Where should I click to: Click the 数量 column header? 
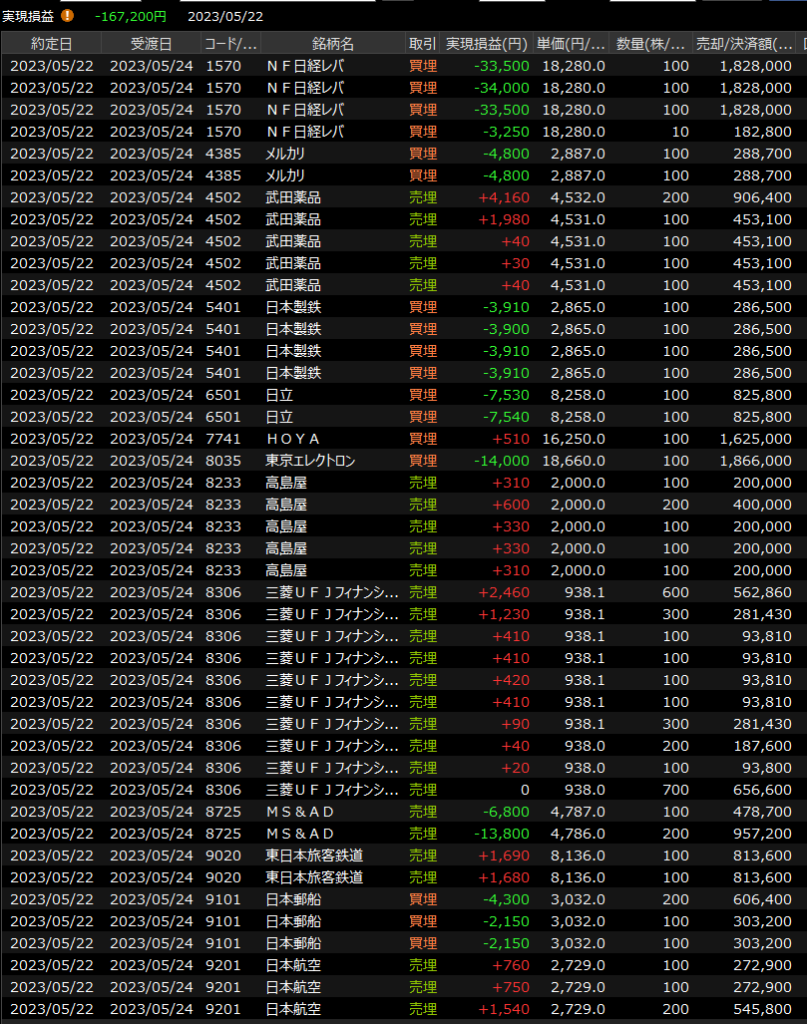pyautogui.click(x=651, y=44)
